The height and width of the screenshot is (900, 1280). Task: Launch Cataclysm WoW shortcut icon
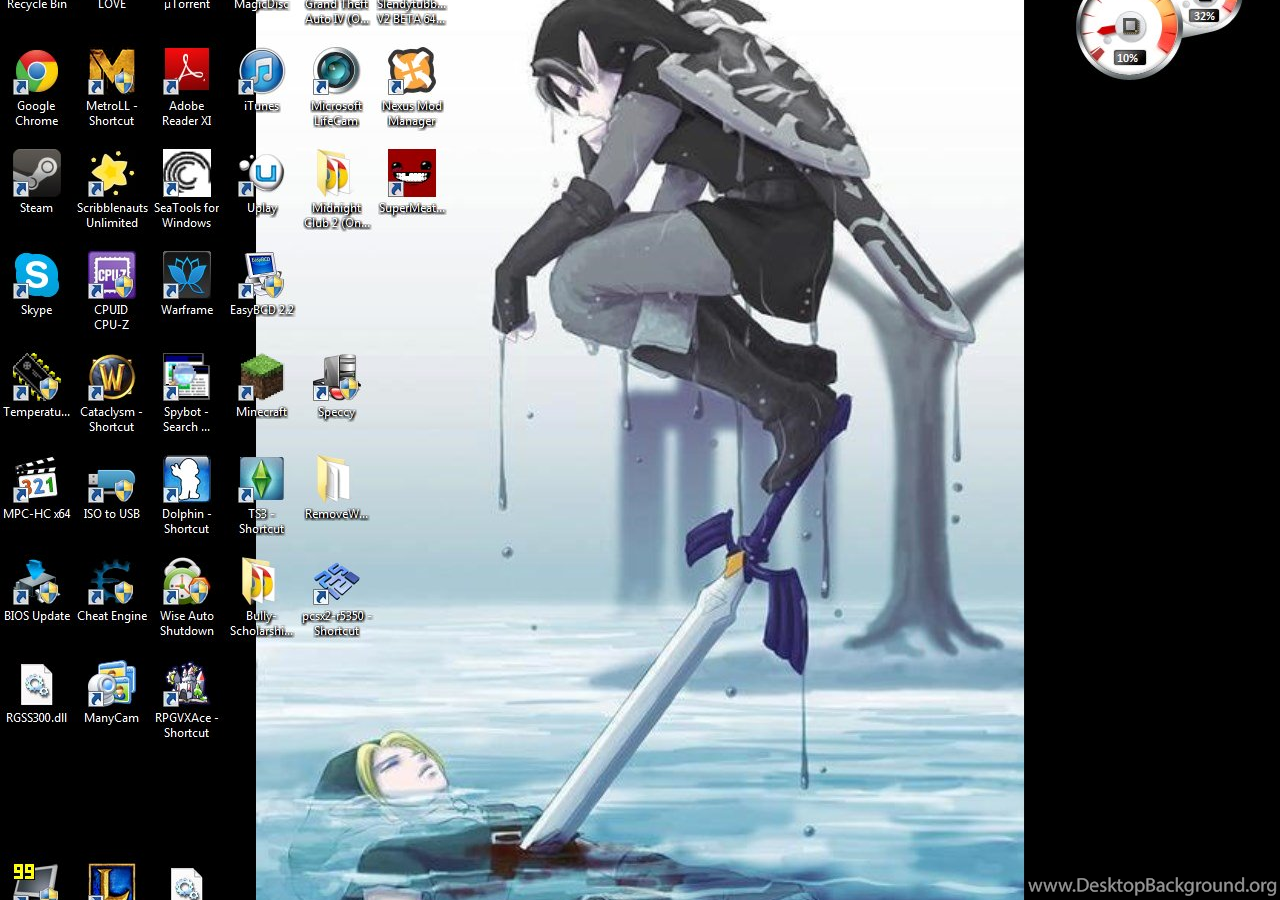click(111, 377)
